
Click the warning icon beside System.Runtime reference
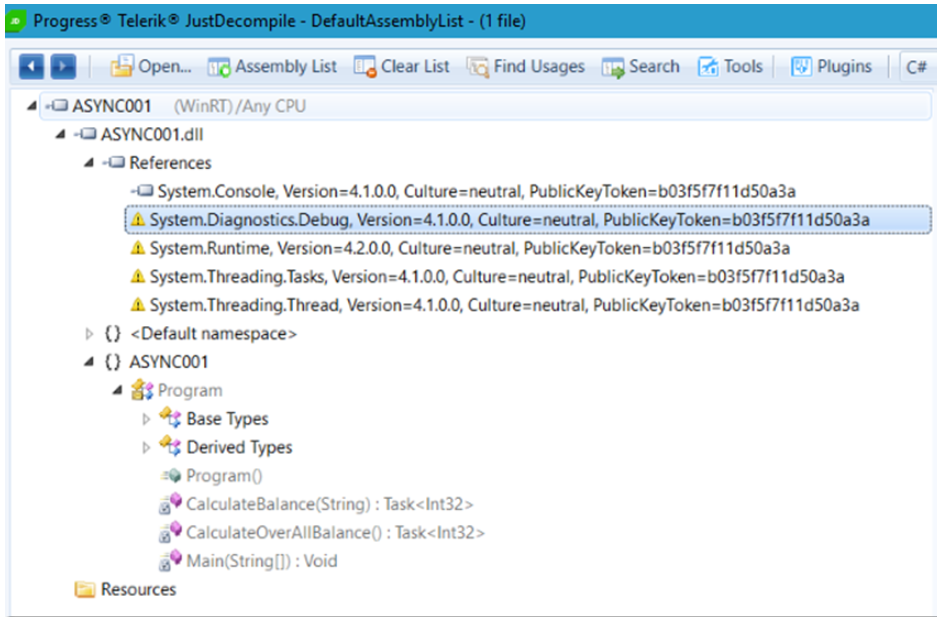(x=137, y=248)
